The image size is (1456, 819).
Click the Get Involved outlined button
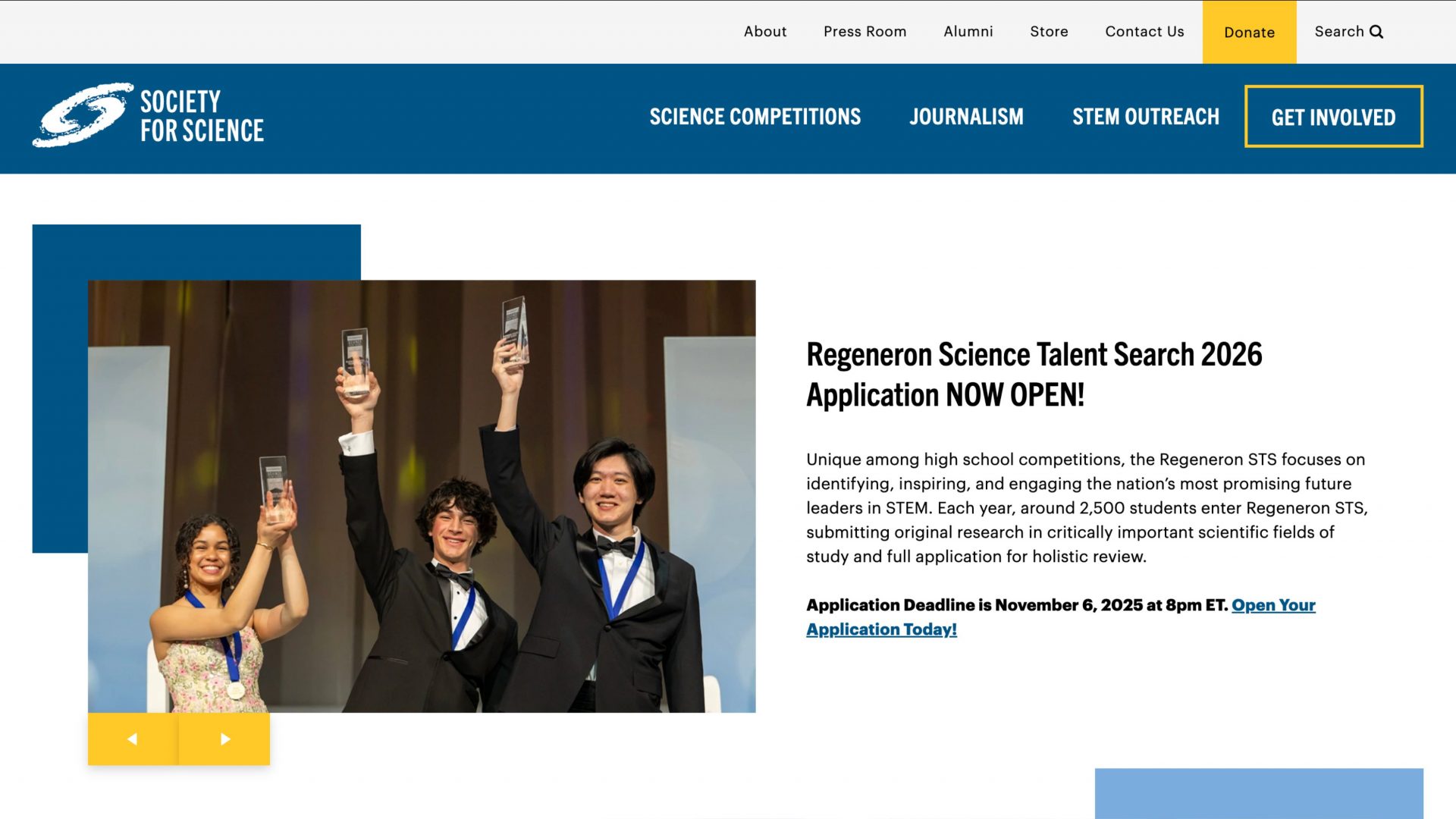pos(1333,117)
